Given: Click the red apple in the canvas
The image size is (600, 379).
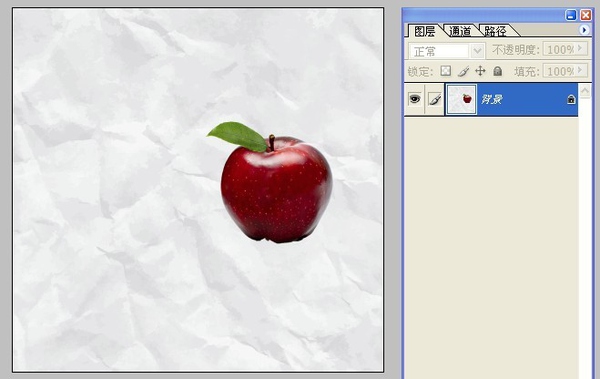Looking at the screenshot, I should pos(276,190).
